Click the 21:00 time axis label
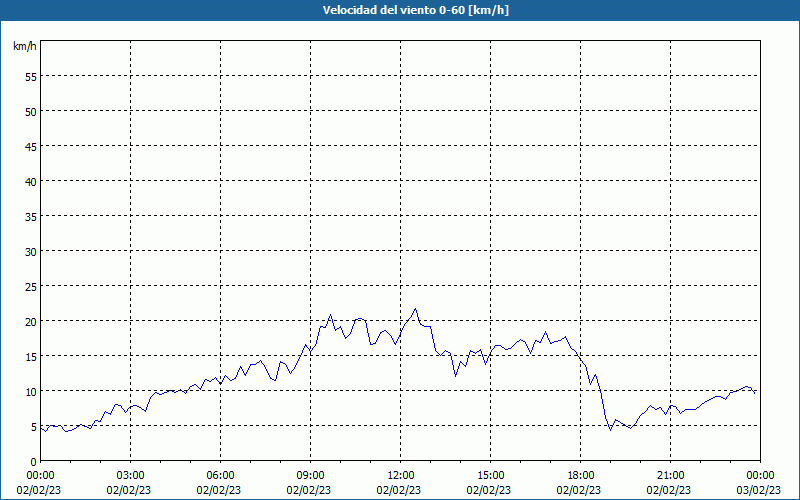This screenshot has width=800, height=500. [670, 475]
